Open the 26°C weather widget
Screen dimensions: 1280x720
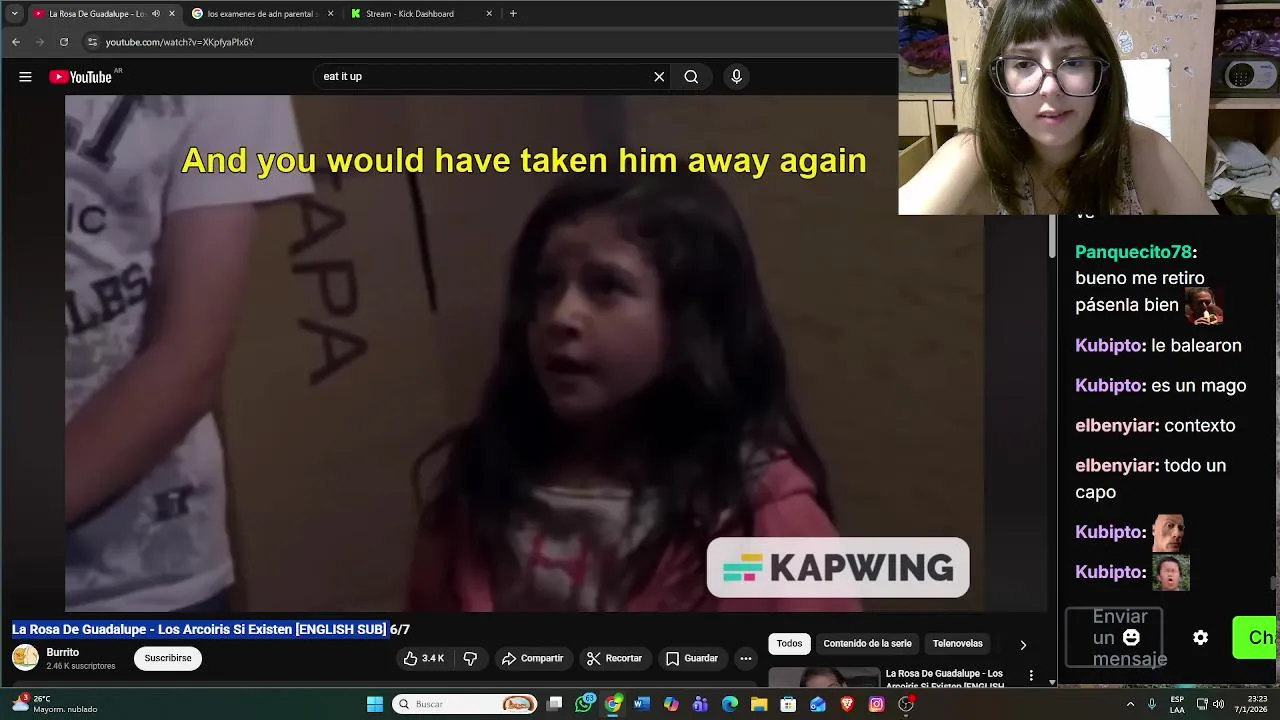(x=55, y=704)
